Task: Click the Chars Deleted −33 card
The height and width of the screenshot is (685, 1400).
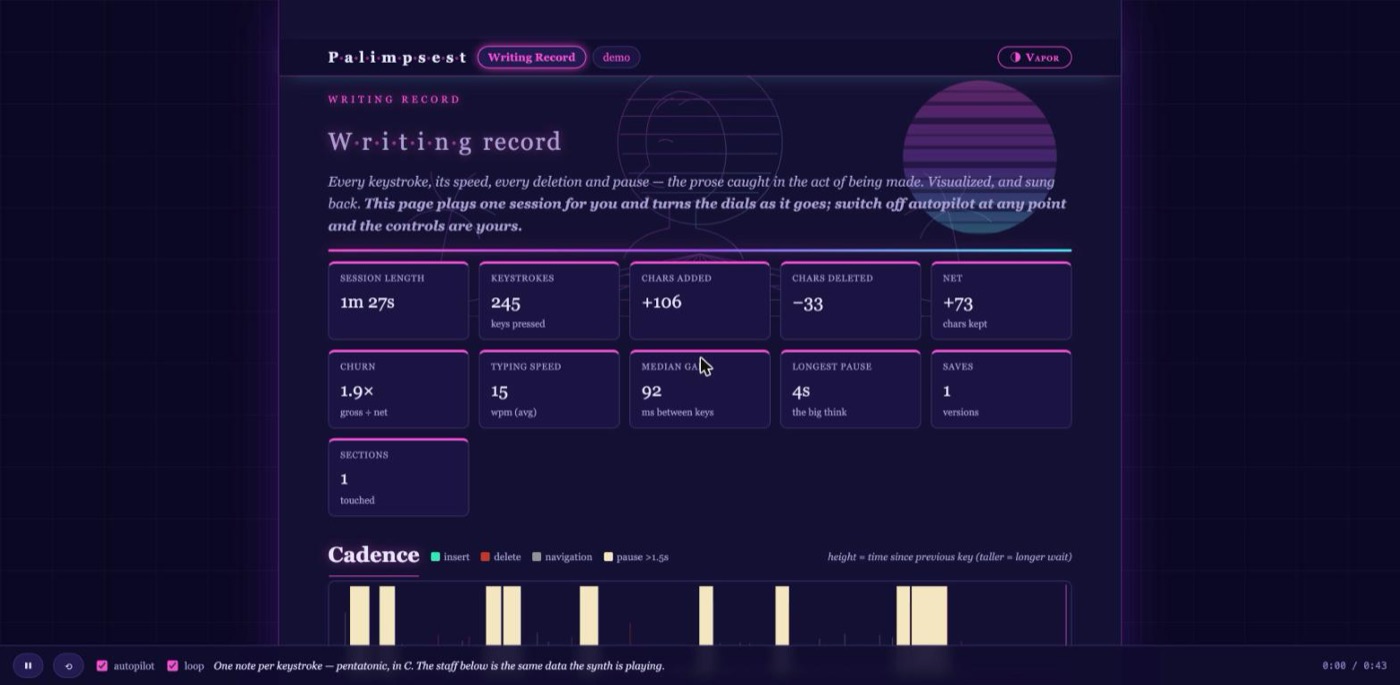Action: pyautogui.click(x=850, y=301)
